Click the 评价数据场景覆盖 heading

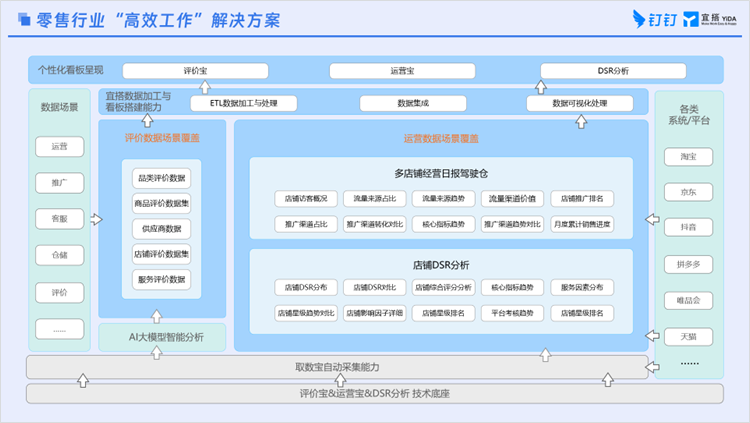(162, 138)
